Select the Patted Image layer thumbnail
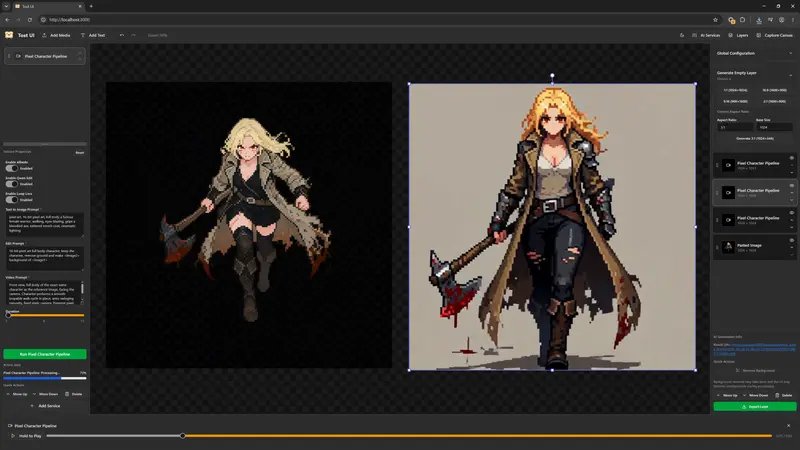 coord(729,247)
